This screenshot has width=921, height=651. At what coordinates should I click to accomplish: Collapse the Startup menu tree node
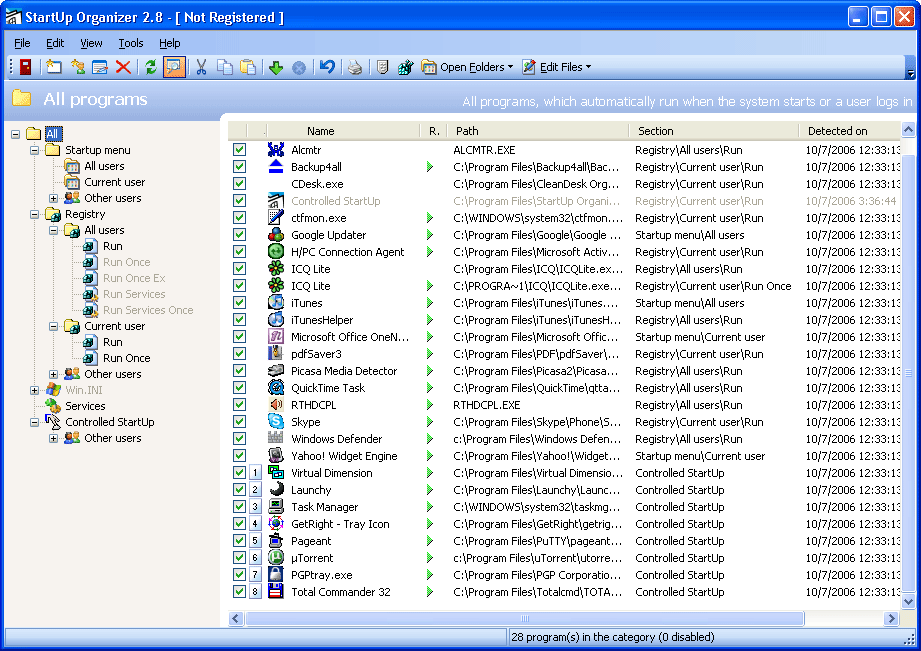34,150
